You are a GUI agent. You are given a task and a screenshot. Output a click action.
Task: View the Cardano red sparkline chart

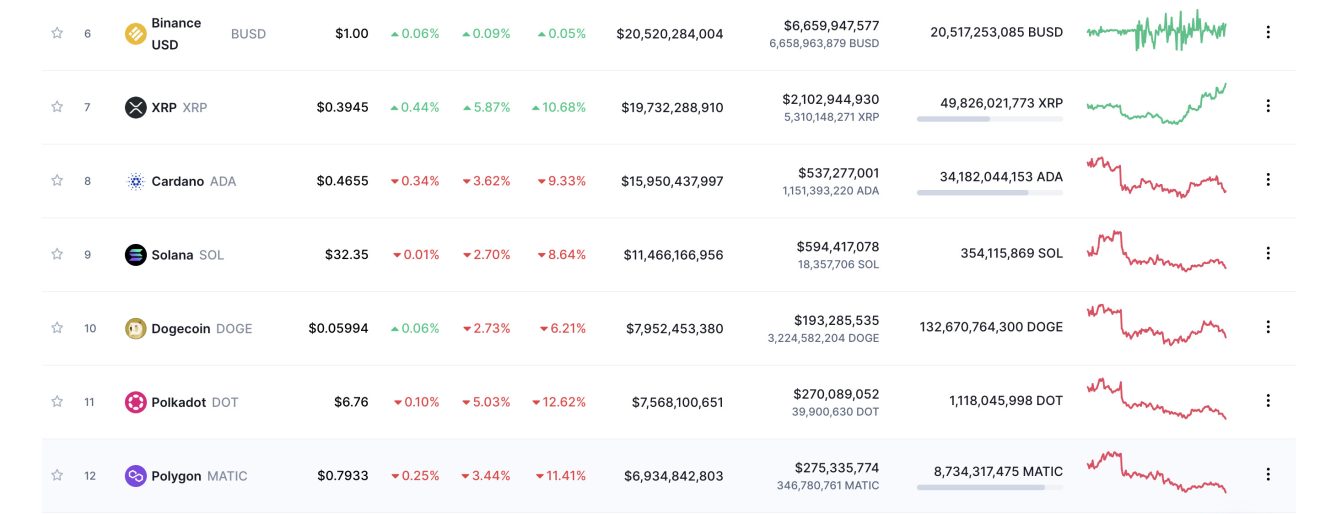1157,178
